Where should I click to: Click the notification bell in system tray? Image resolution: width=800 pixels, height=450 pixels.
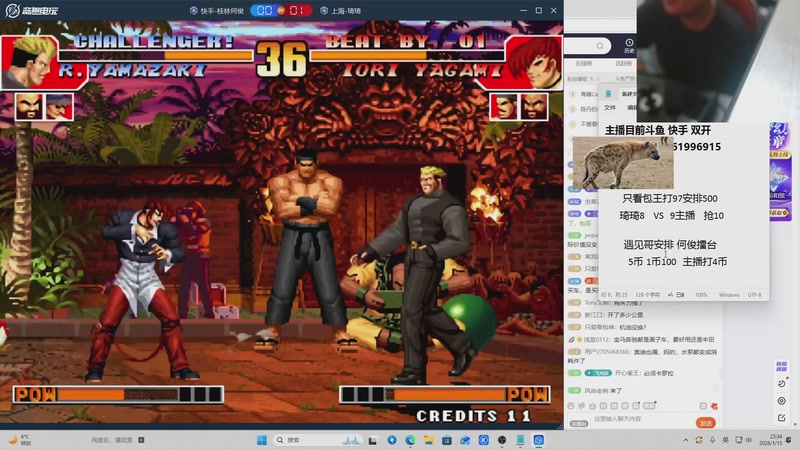(789, 440)
